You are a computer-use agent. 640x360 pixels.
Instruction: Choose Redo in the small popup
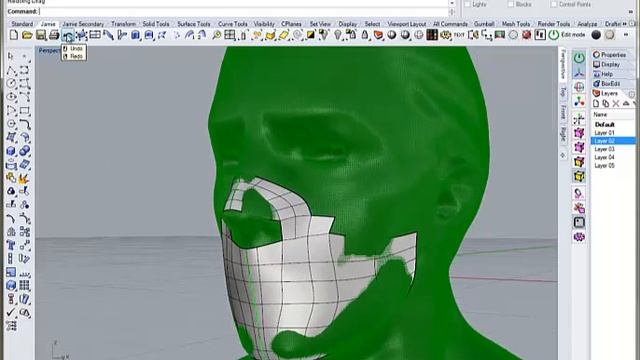click(x=74, y=56)
